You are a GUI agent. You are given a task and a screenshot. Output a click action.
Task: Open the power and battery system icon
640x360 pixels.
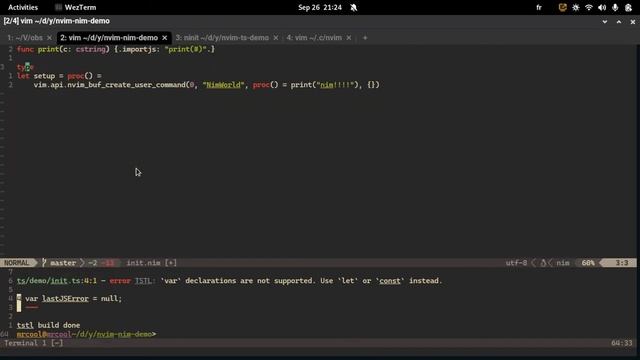pyautogui.click(x=628, y=7)
